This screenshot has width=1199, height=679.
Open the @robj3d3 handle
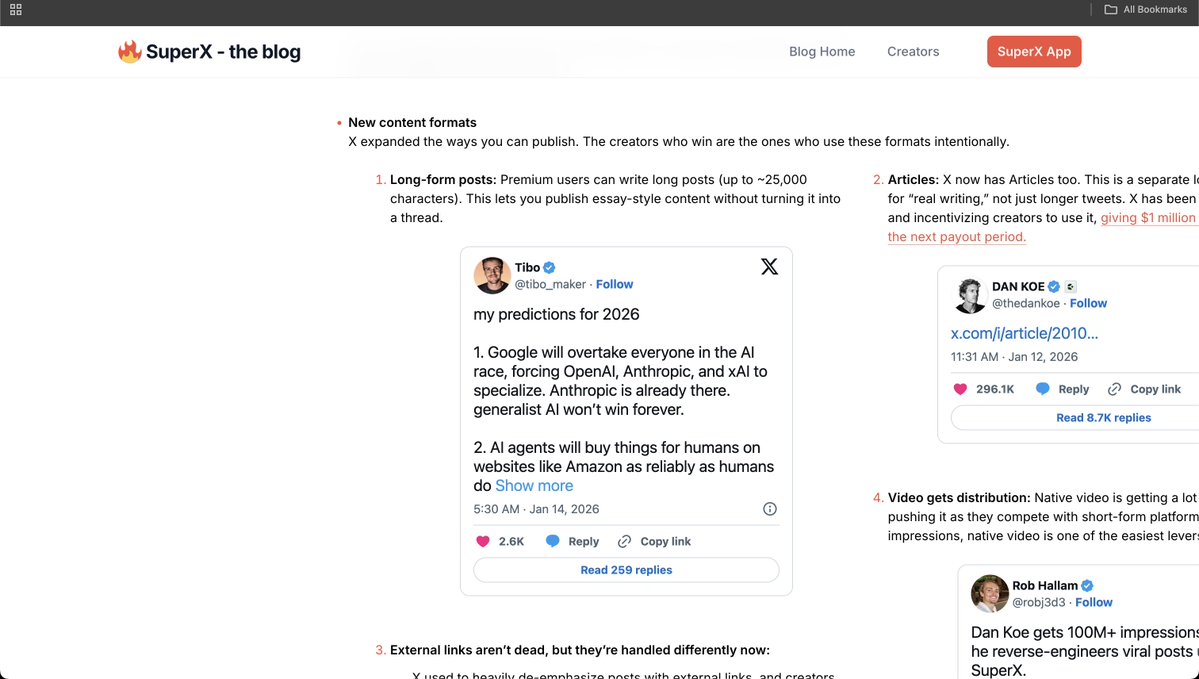(1038, 603)
